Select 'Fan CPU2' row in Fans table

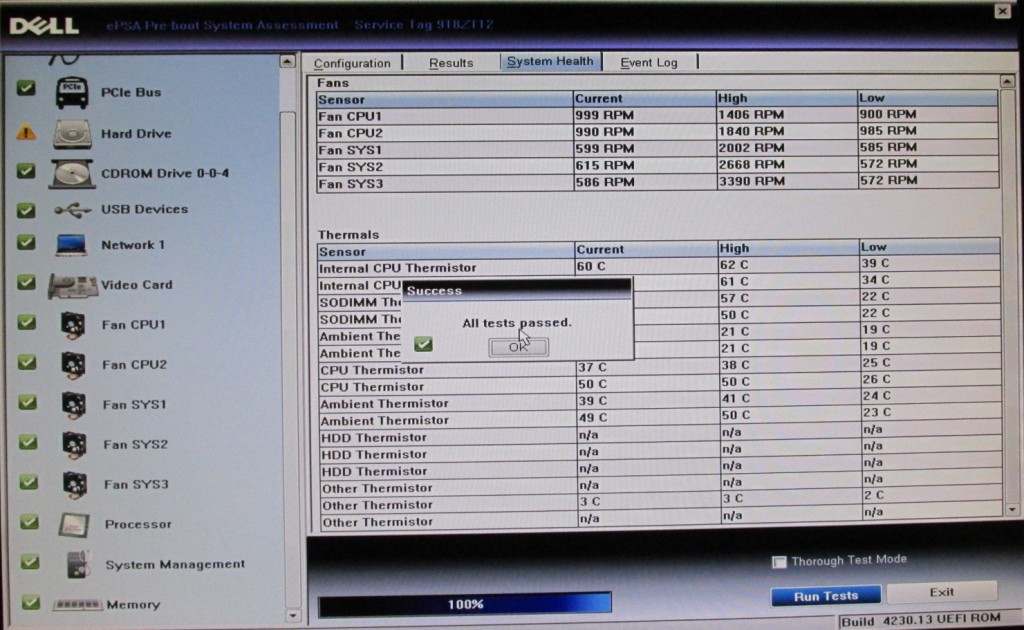coord(657,133)
